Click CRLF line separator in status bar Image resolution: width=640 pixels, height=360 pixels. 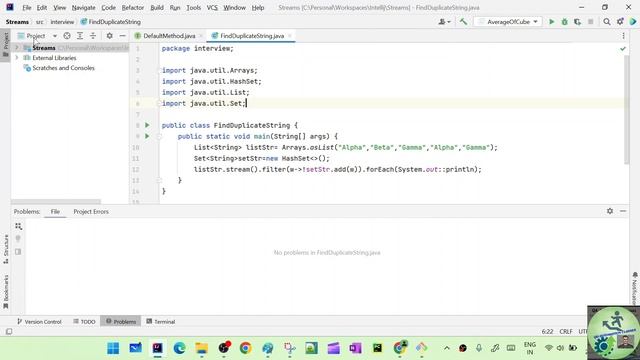[566, 331]
